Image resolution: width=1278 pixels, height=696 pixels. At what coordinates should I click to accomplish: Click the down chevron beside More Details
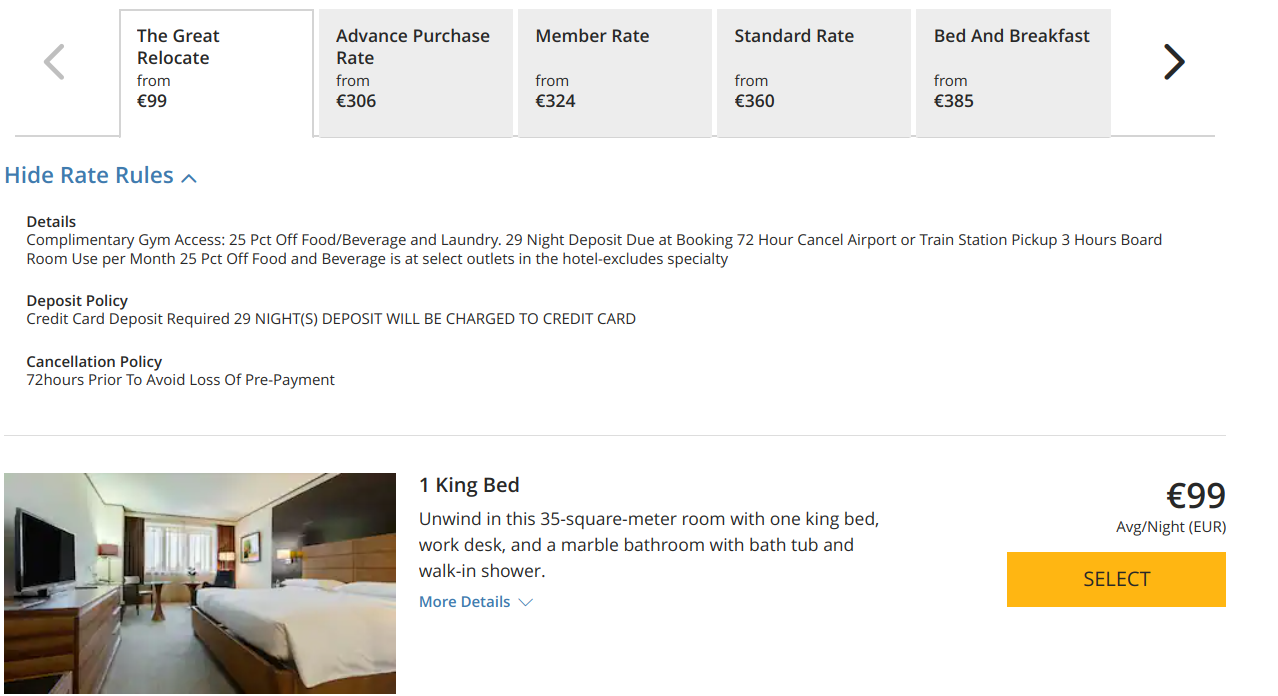[x=526, y=602]
